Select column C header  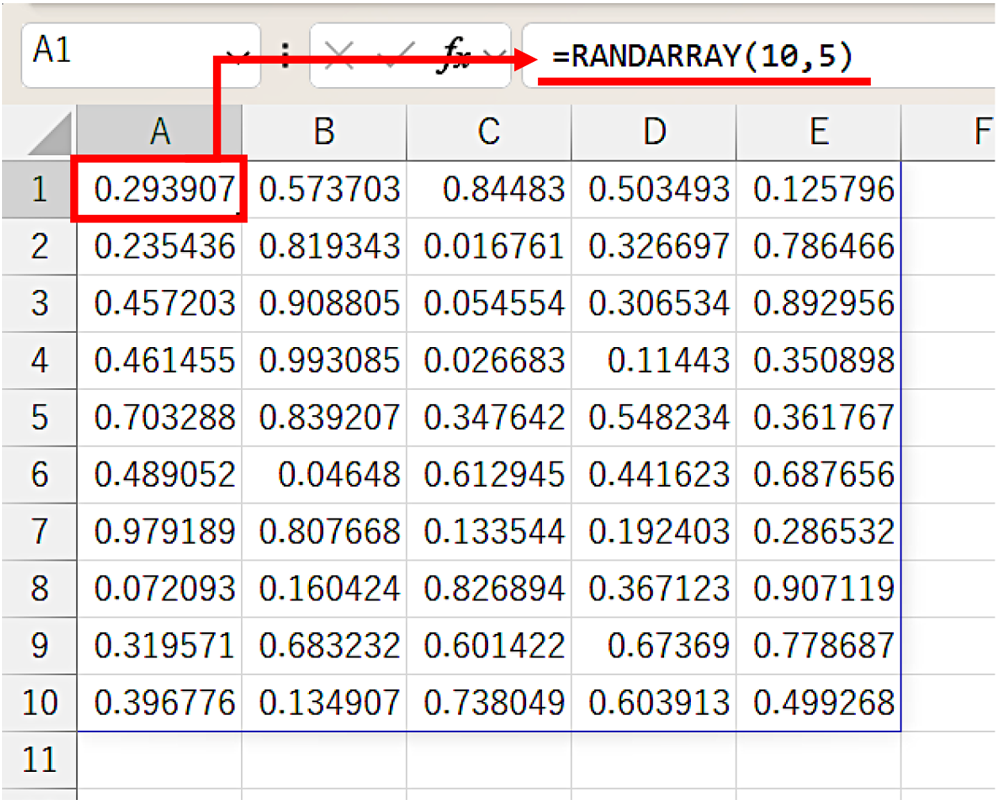click(x=488, y=131)
